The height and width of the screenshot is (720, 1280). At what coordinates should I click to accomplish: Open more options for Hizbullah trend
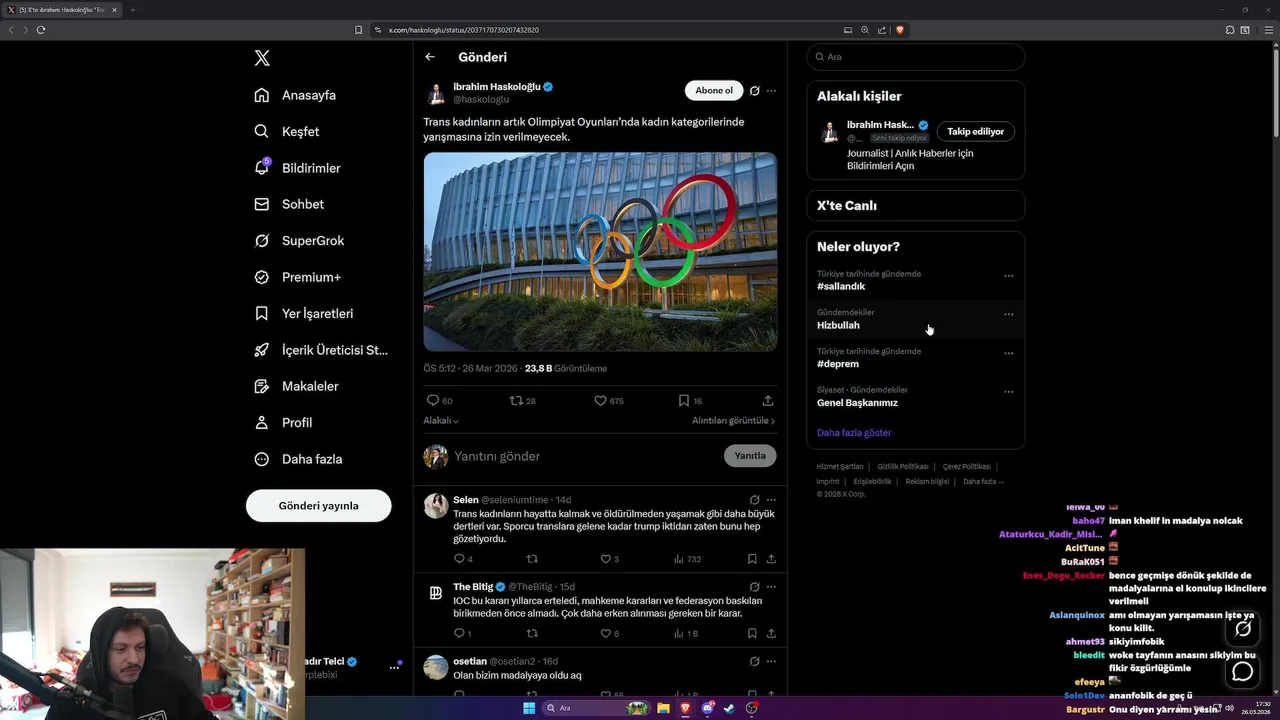point(1008,314)
